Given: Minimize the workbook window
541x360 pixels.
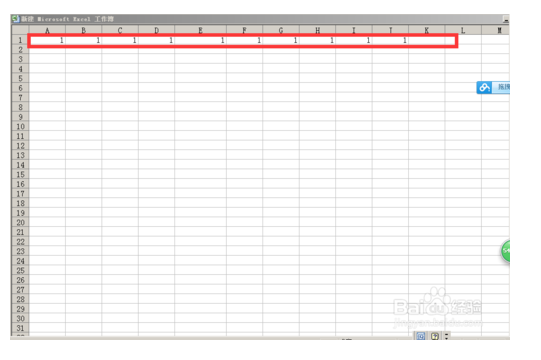Looking at the screenshot, I should tap(506, 19).
